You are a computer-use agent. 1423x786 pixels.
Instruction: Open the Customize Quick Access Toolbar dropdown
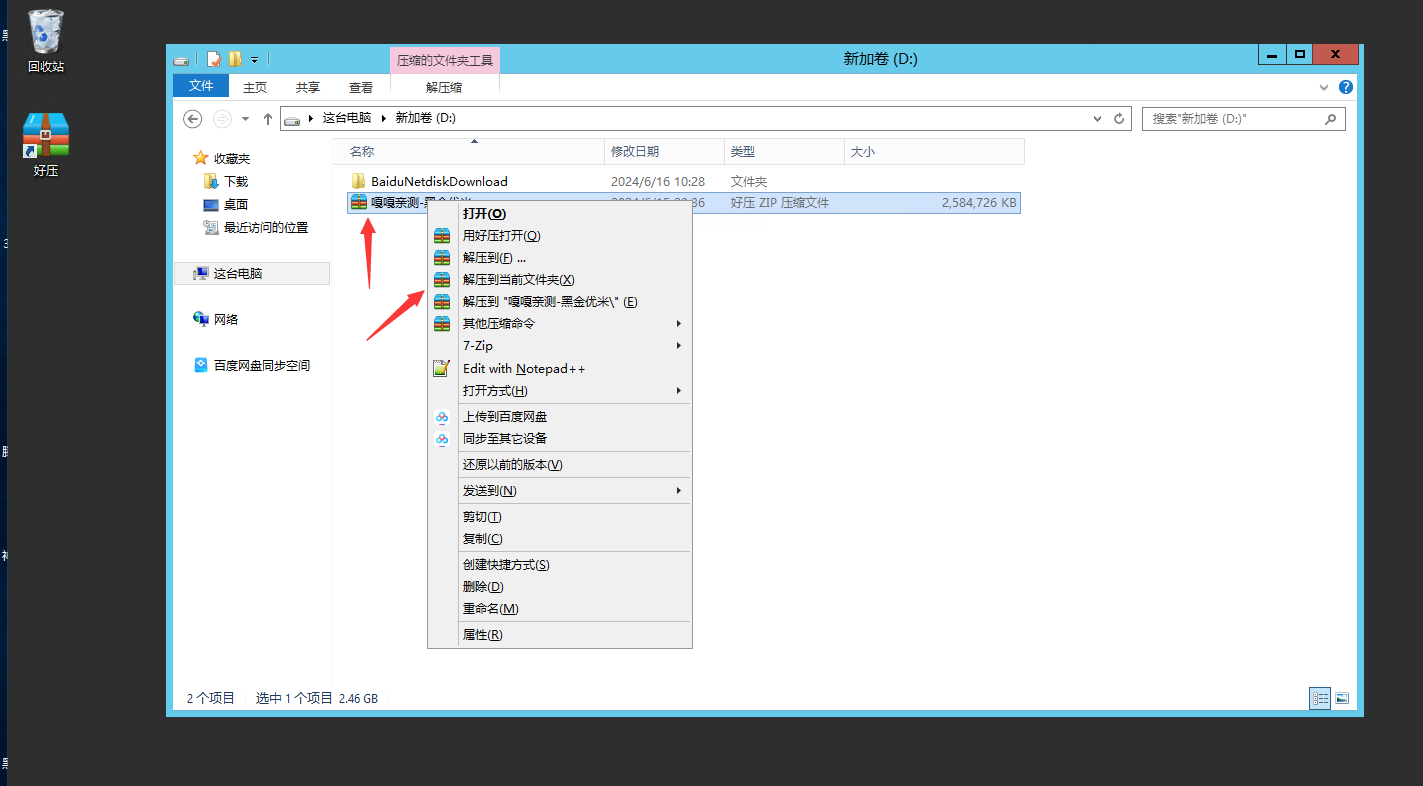coord(254,60)
